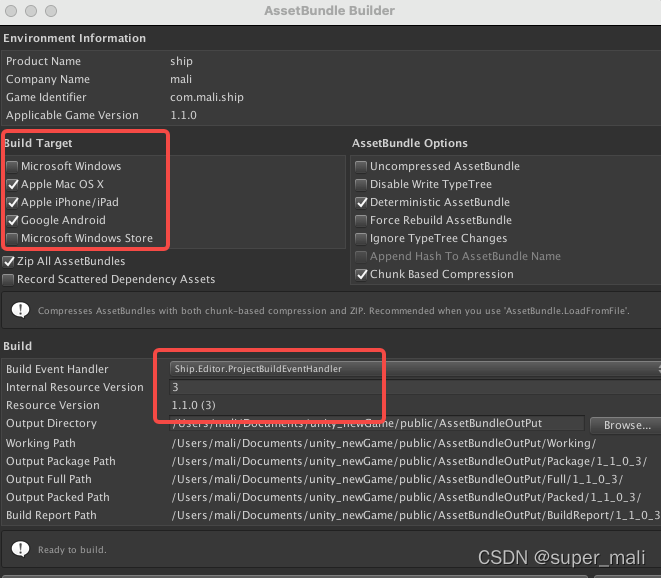Uncheck Apple iPhone/iPad build target
Viewport: 661px width, 578px height.
click(x=12, y=203)
